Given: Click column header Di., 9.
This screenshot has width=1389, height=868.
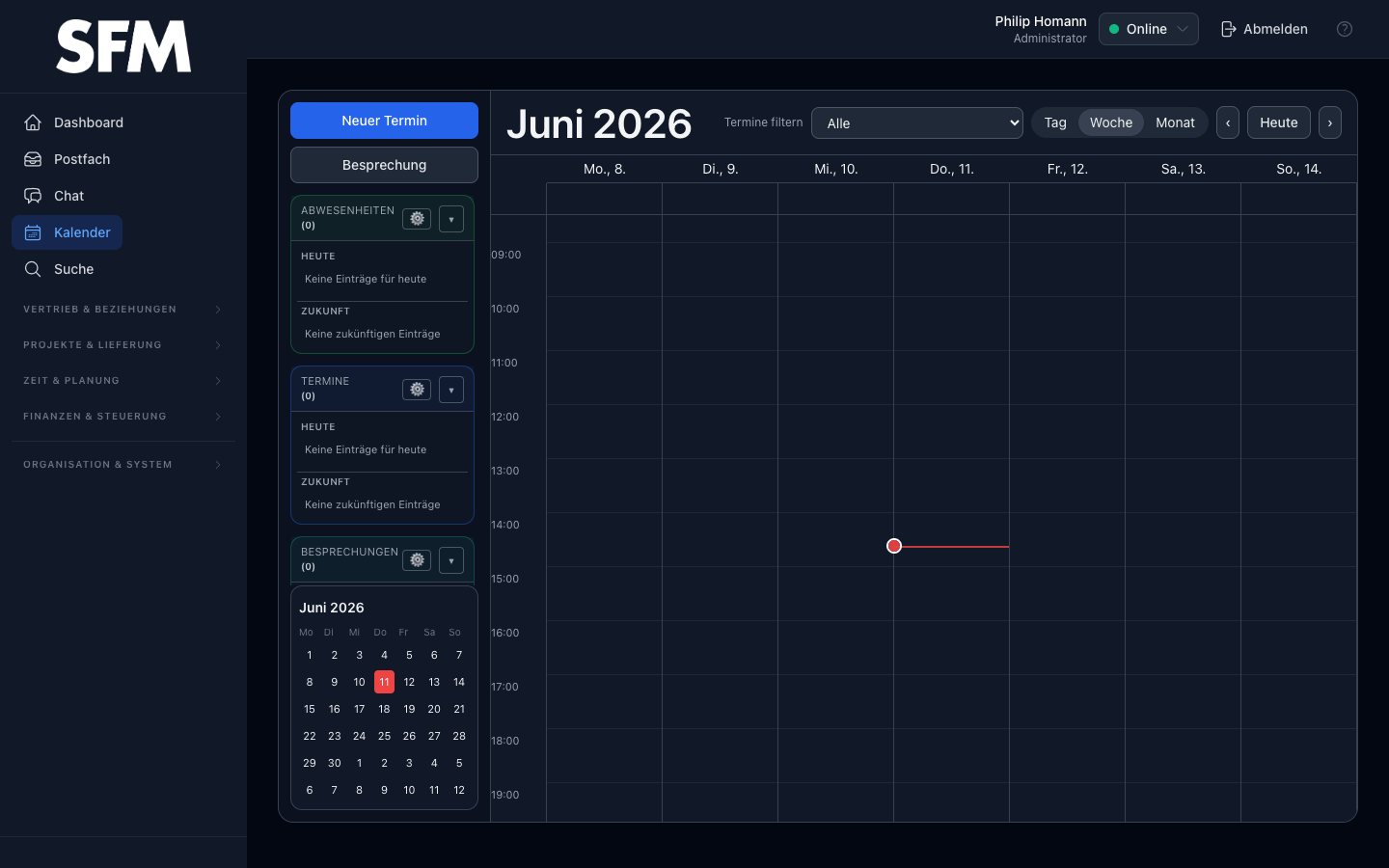Looking at the screenshot, I should 721,169.
